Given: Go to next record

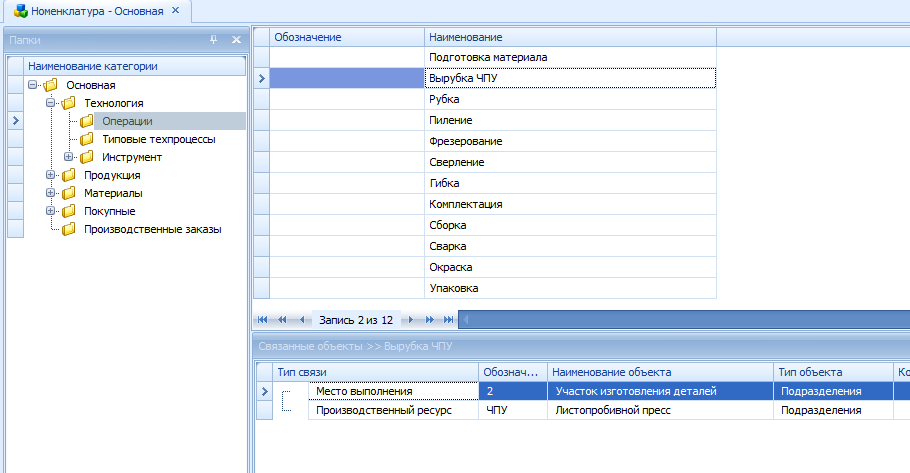Looking at the screenshot, I should (411, 320).
